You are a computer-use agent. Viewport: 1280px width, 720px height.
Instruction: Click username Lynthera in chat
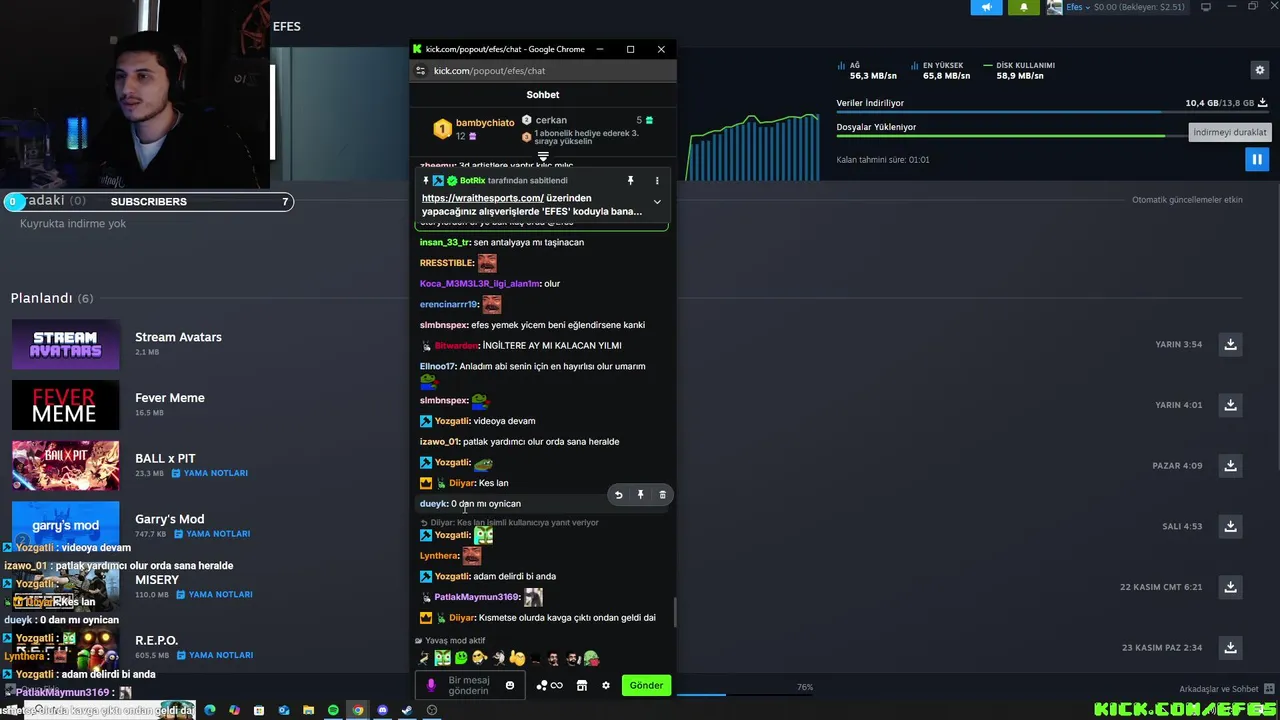click(x=439, y=556)
